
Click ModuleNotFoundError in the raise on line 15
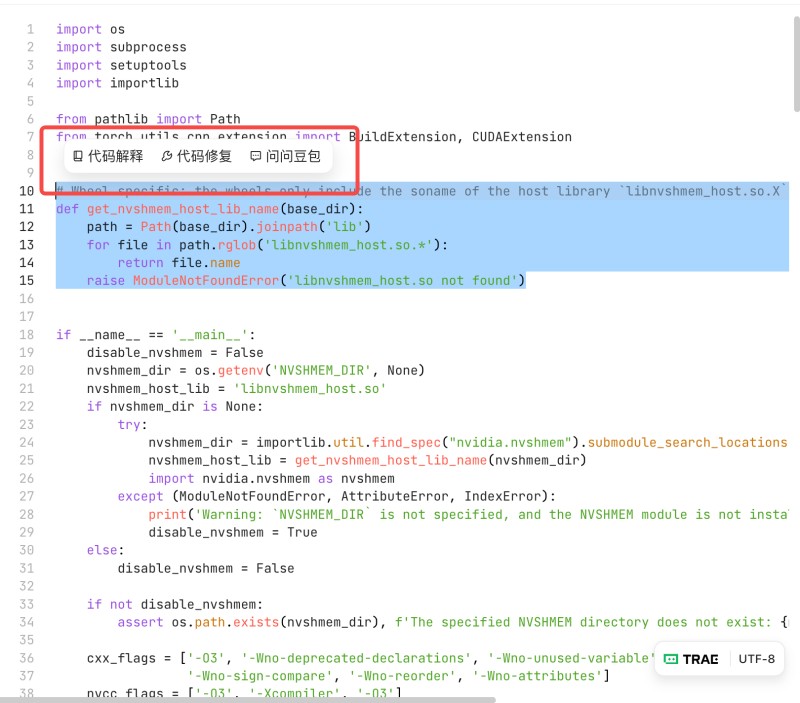pos(206,281)
